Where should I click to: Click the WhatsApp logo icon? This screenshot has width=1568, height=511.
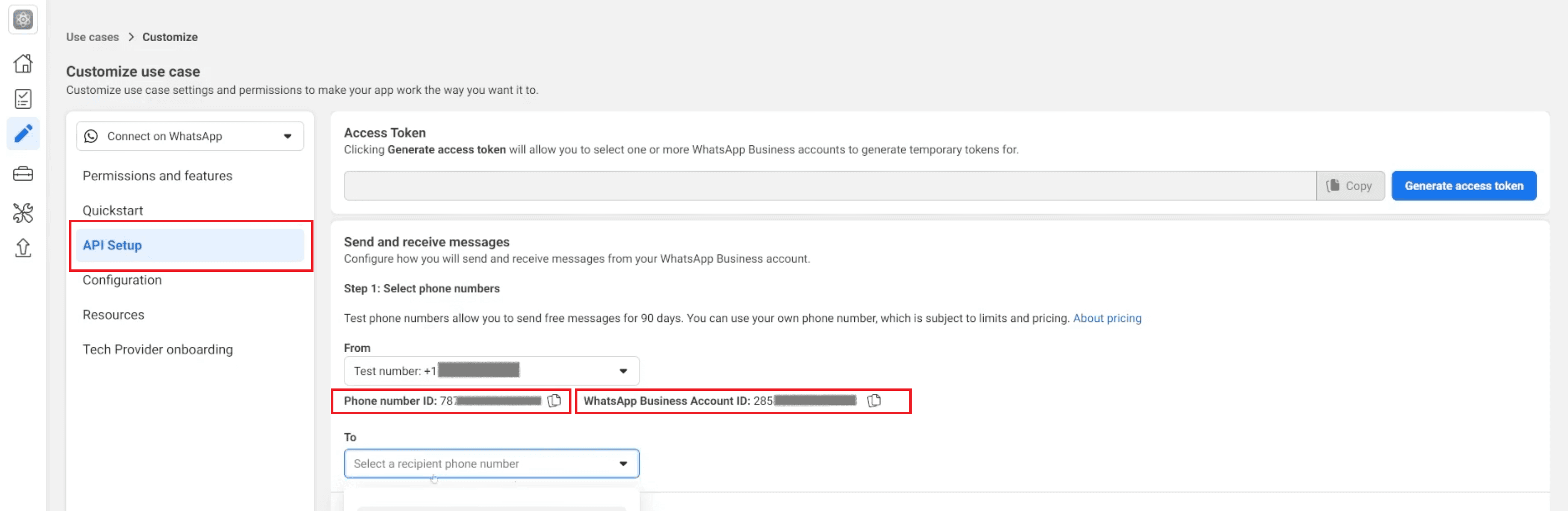(x=91, y=136)
